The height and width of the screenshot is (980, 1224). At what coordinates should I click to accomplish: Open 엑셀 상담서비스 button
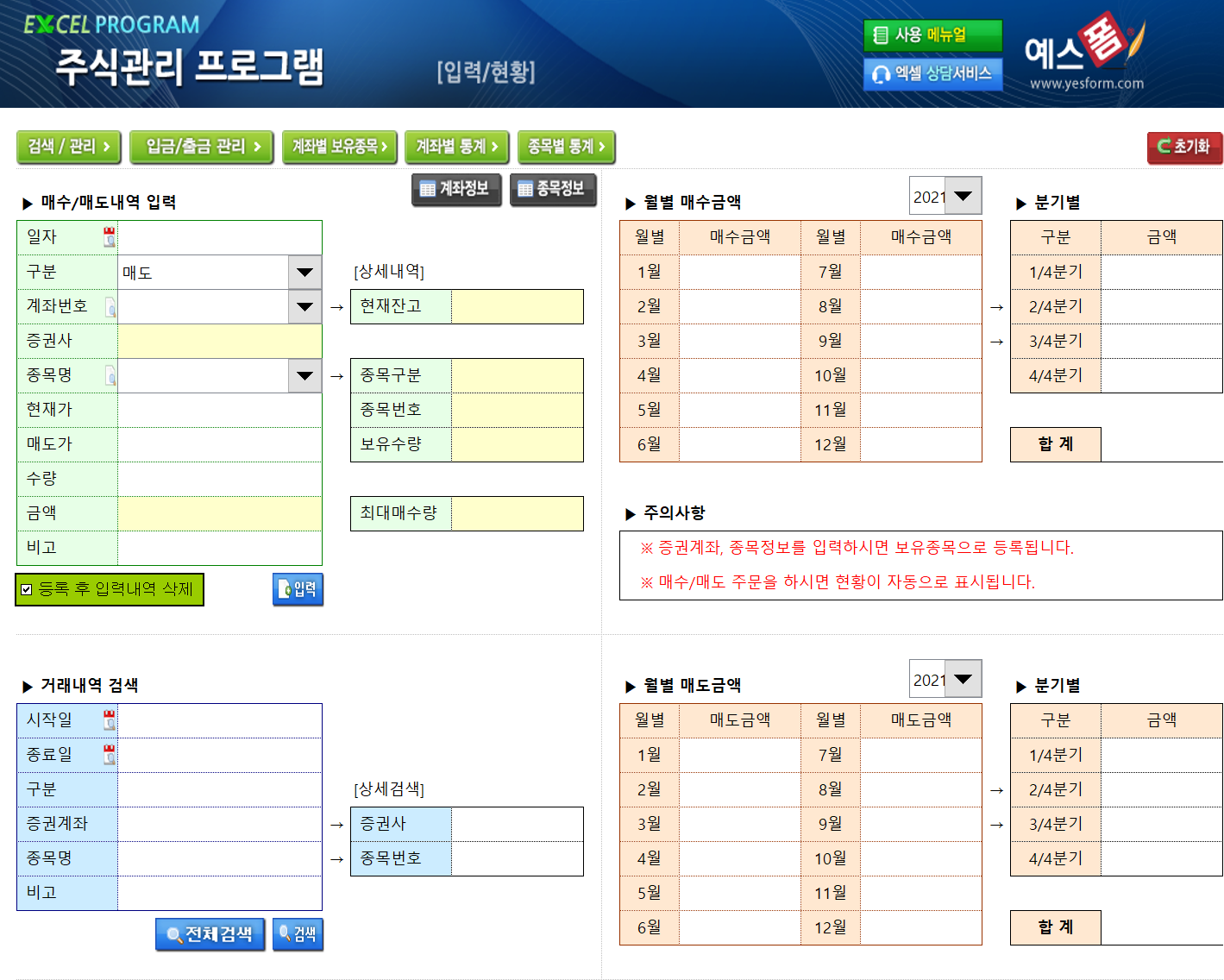(x=932, y=73)
